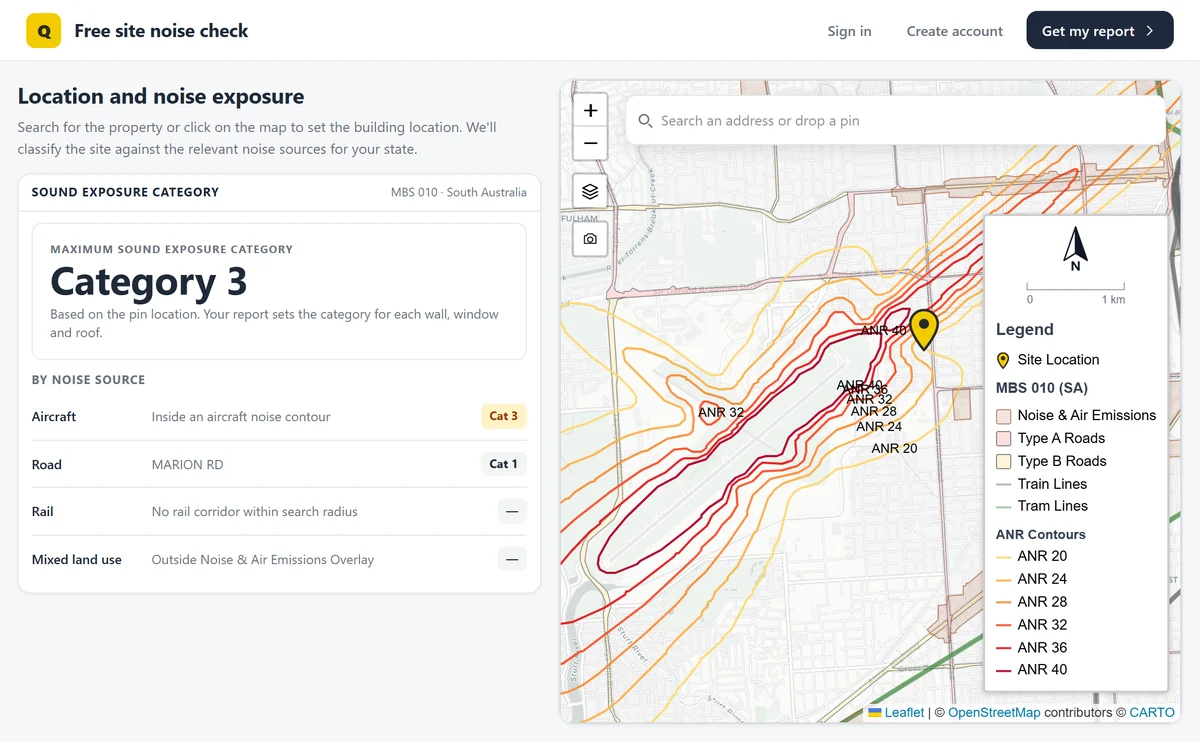
Task: Click the Cat 3 badge for Aircraft
Action: (x=504, y=416)
